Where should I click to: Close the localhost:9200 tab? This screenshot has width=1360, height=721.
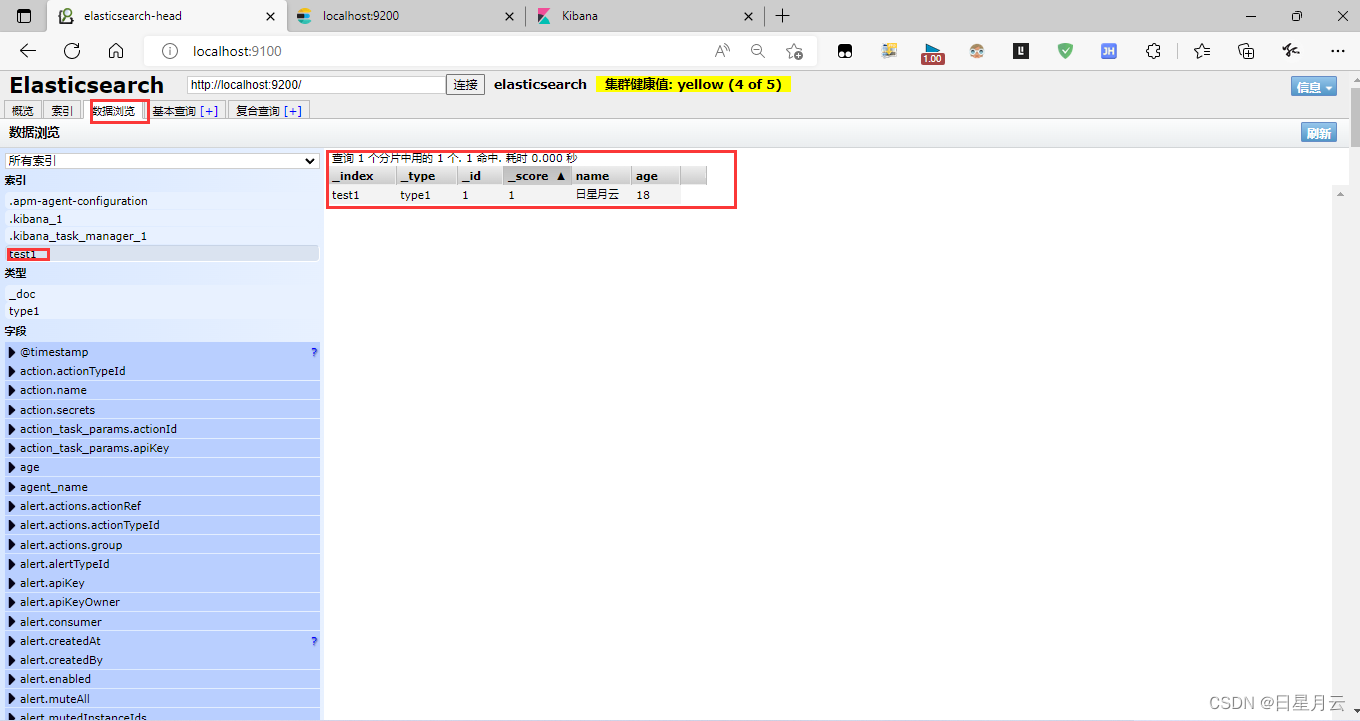[510, 16]
